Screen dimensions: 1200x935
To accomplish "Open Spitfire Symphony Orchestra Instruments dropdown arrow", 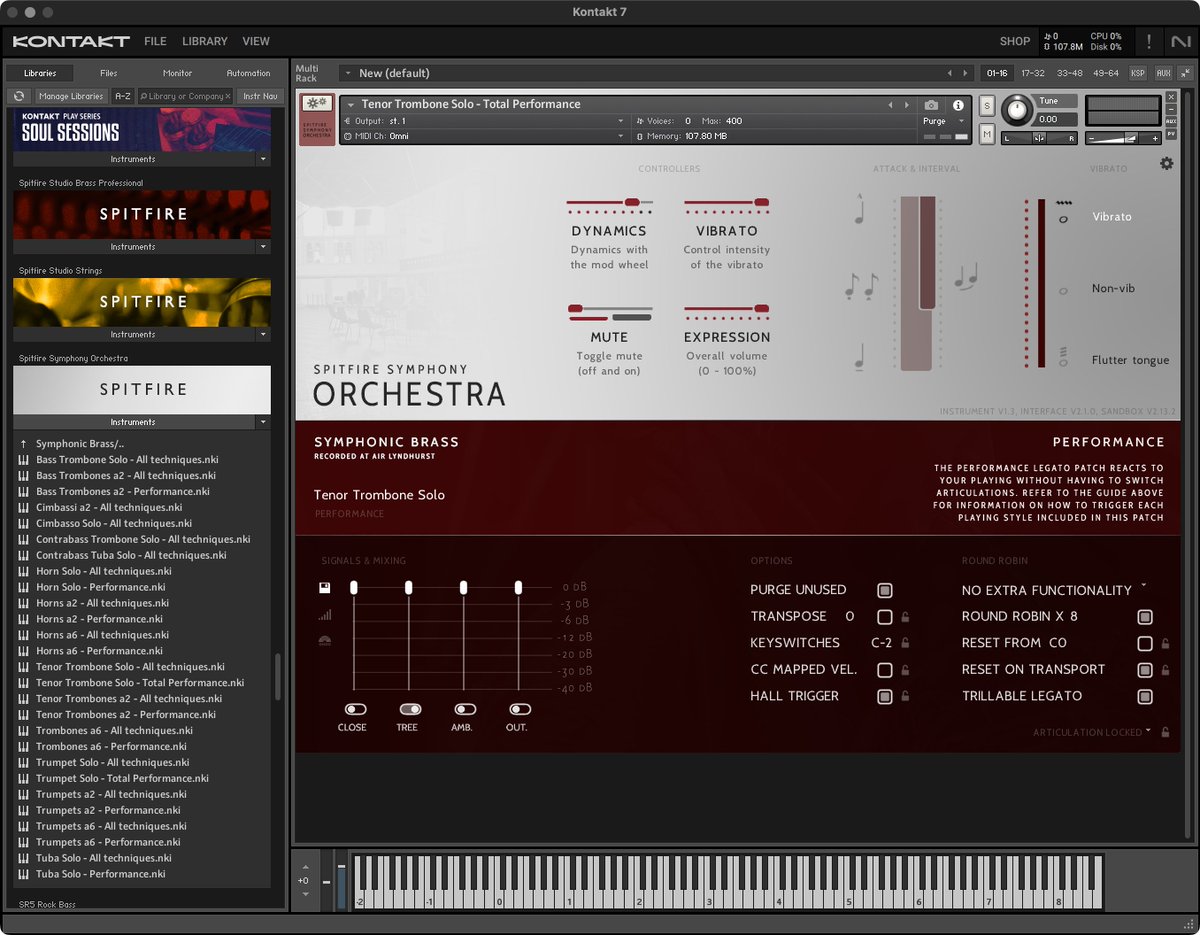I will coord(263,422).
